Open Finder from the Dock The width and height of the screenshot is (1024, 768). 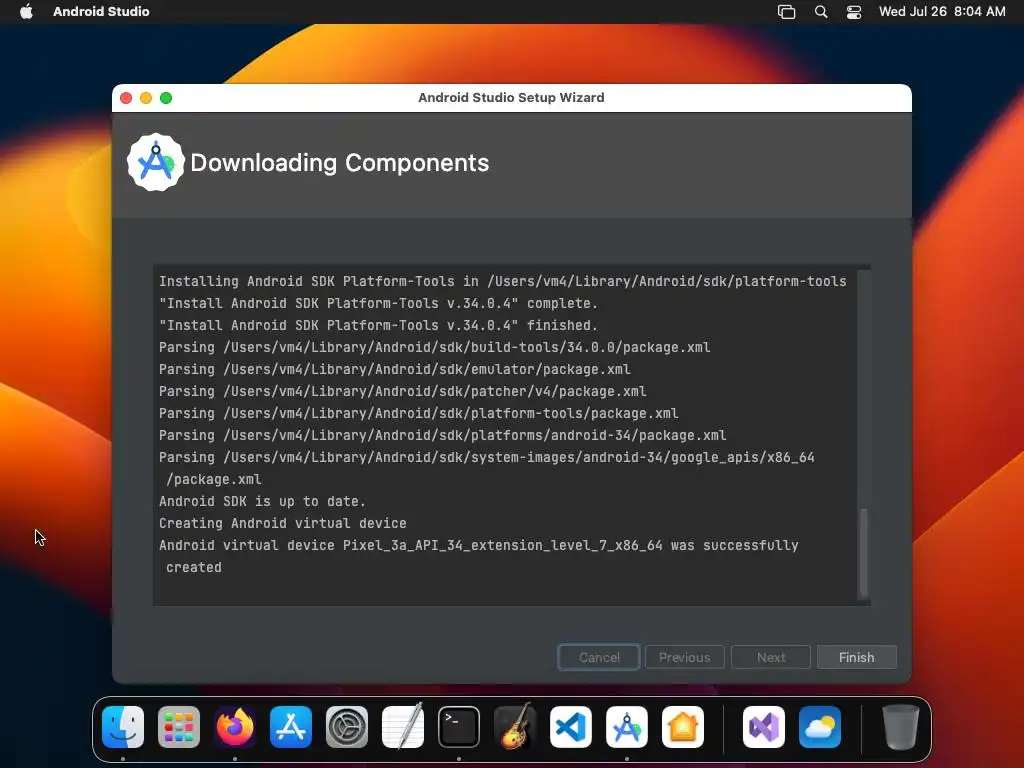[123, 727]
